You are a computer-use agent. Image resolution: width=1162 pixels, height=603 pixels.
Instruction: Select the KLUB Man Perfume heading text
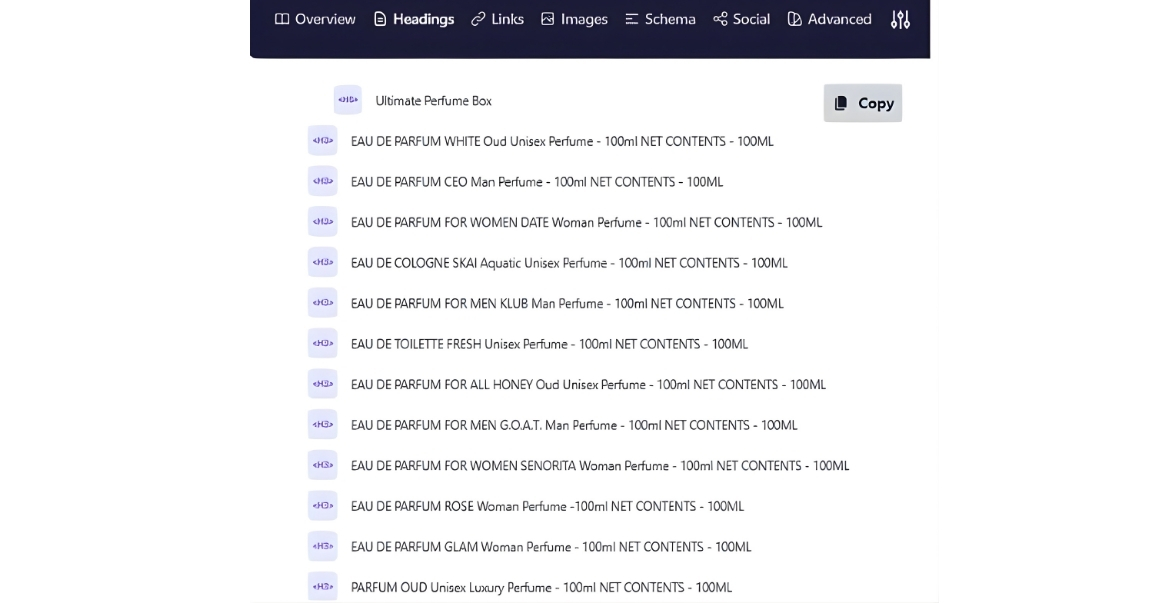click(x=567, y=304)
